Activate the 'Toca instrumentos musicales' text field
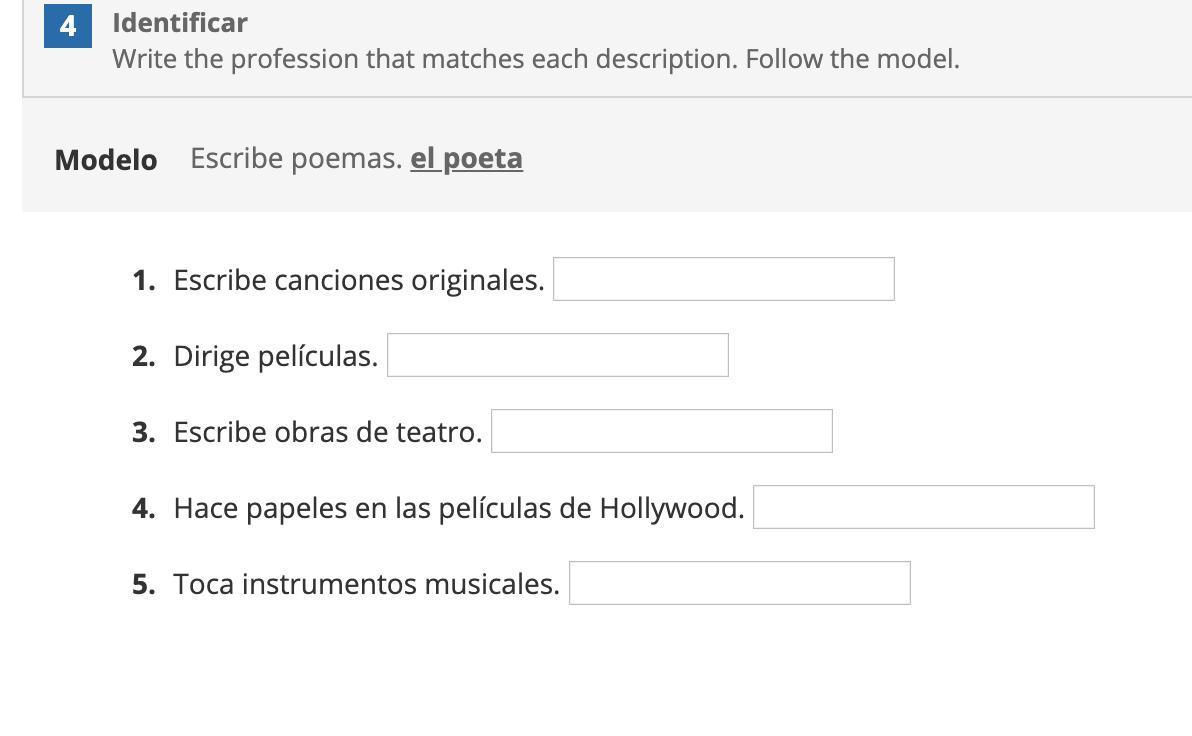1192x736 pixels. coord(739,583)
